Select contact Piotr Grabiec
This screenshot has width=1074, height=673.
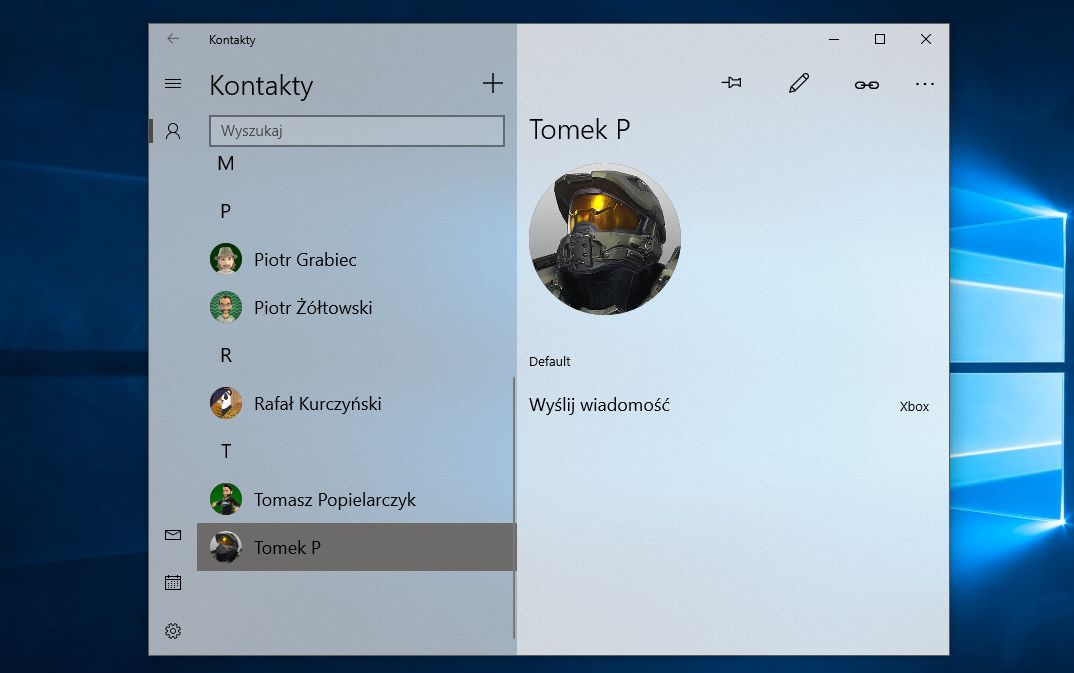click(x=355, y=259)
